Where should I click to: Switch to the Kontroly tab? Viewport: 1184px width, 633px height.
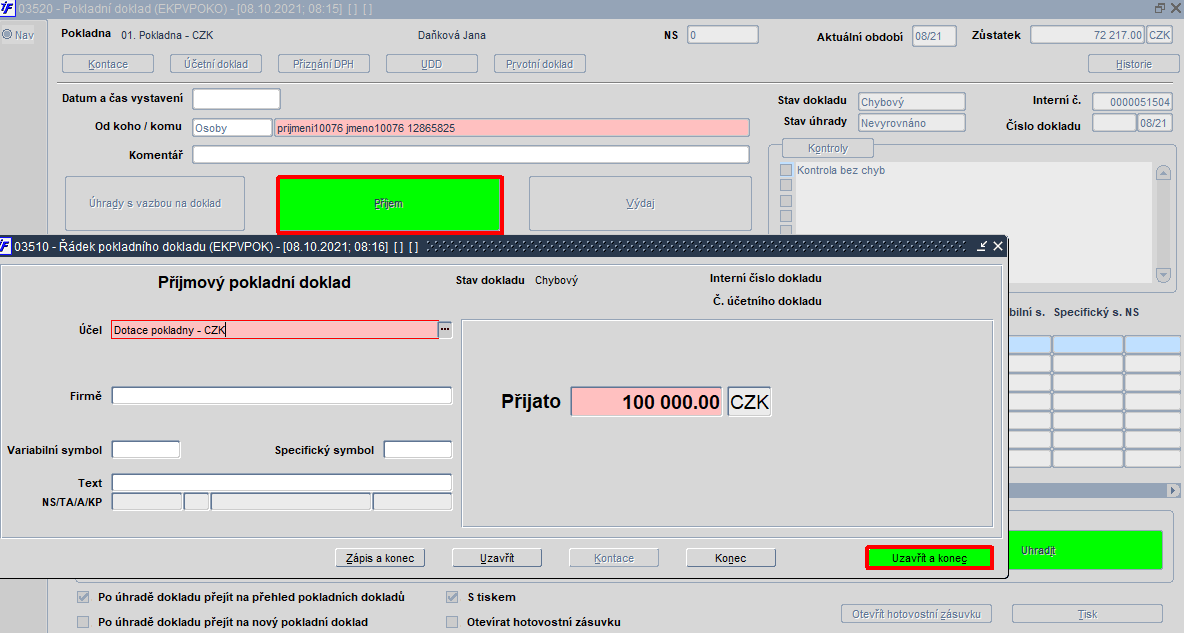point(828,148)
